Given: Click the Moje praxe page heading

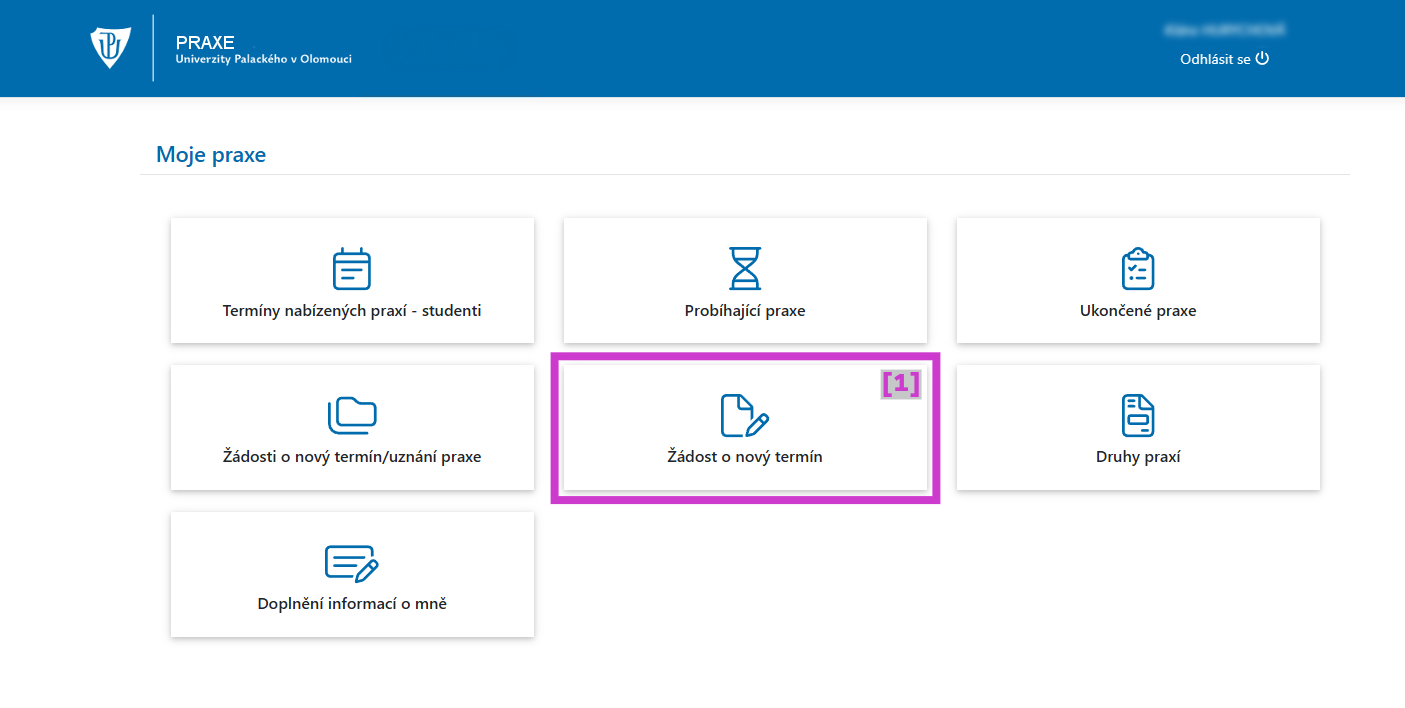Looking at the screenshot, I should [x=211, y=155].
